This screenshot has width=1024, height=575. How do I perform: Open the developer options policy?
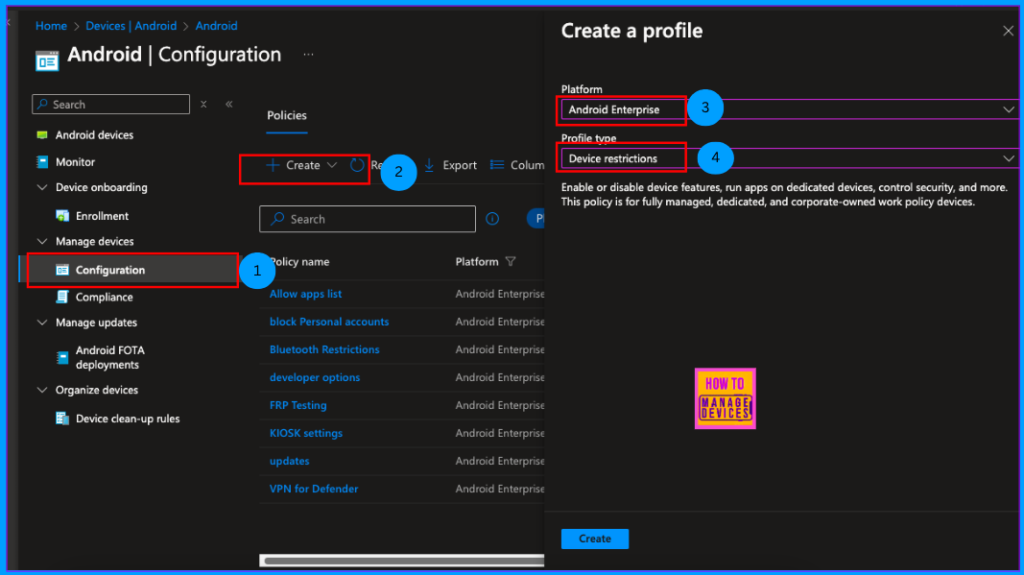(x=315, y=378)
